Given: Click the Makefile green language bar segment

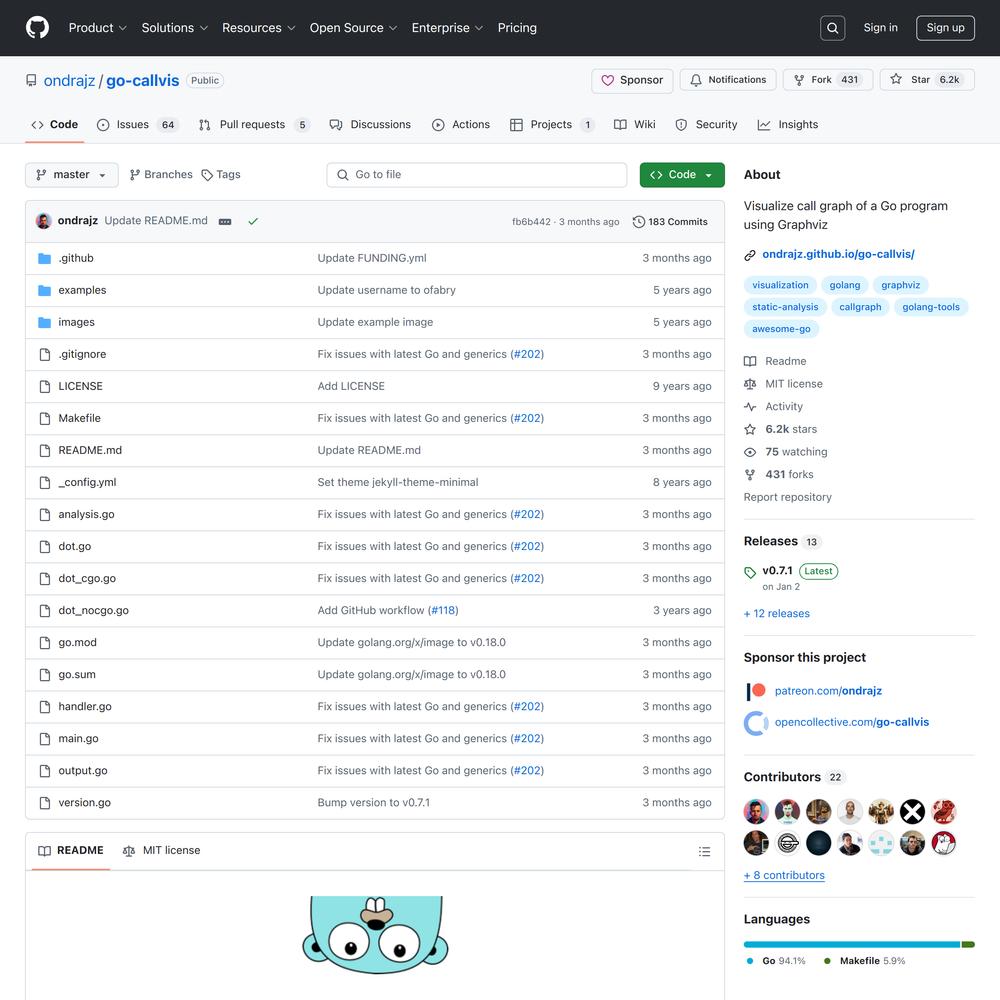Looking at the screenshot, I should coord(968,945).
